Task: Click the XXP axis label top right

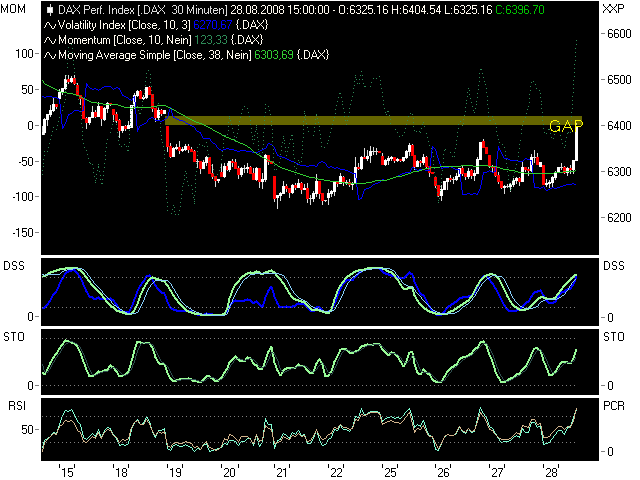Action: pos(613,9)
